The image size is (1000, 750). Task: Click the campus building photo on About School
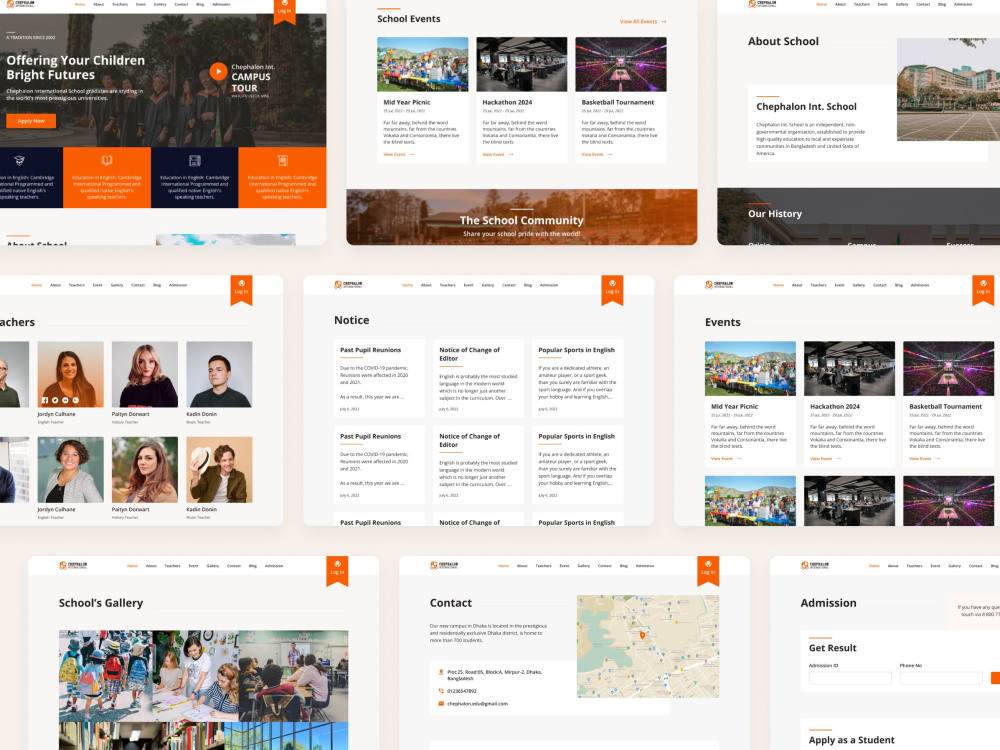[948, 89]
